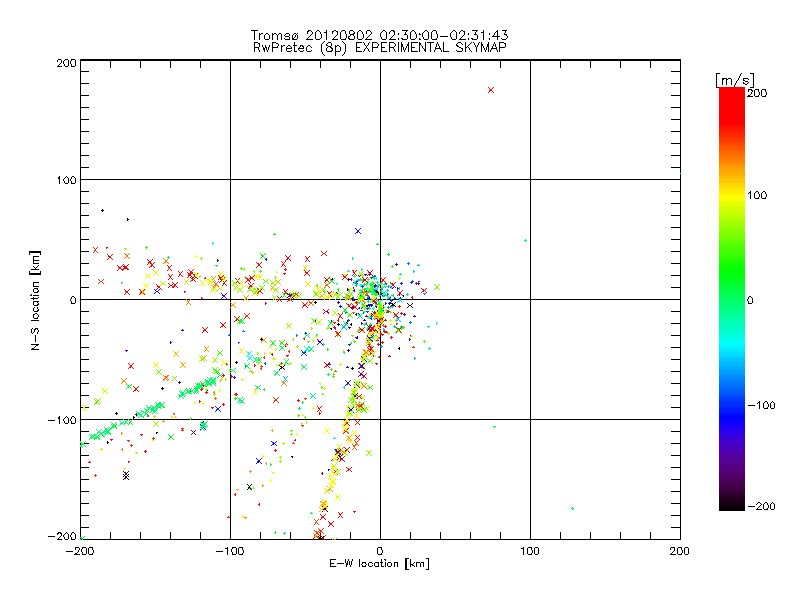Click the 0 tick label on E-W axis
The width and height of the screenshot is (800, 600).
pyautogui.click(x=380, y=551)
